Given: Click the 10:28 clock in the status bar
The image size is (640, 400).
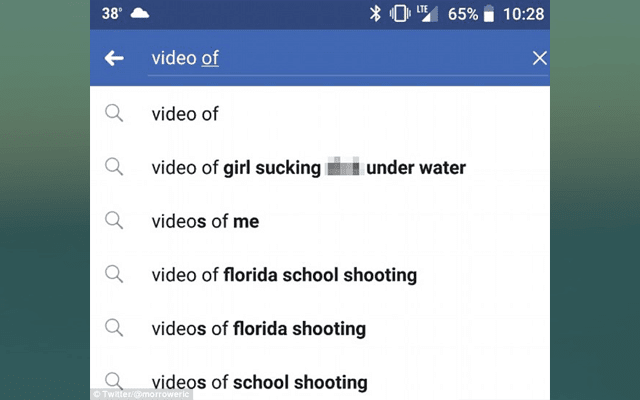Looking at the screenshot, I should 524,14.
